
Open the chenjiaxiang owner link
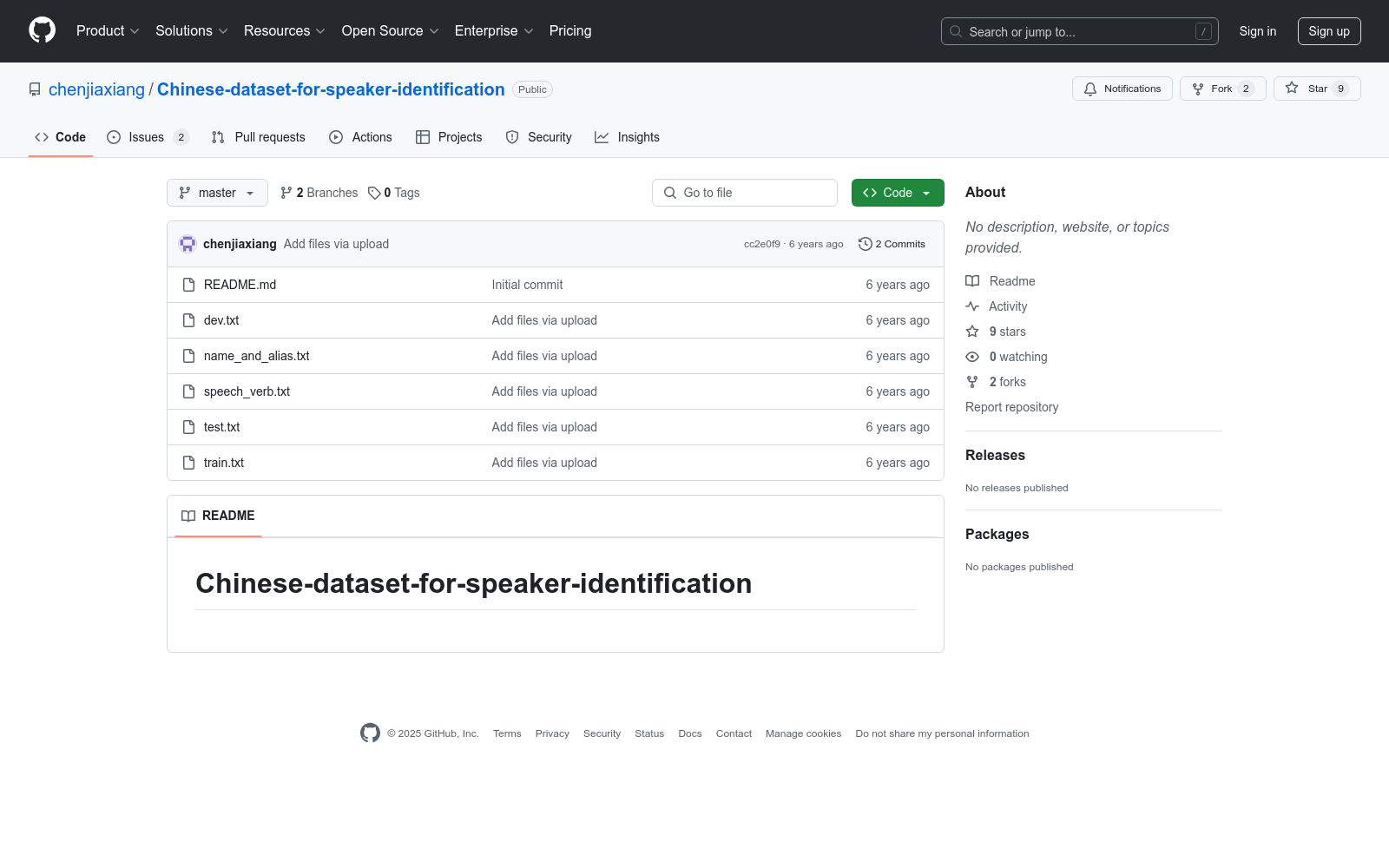96,89
